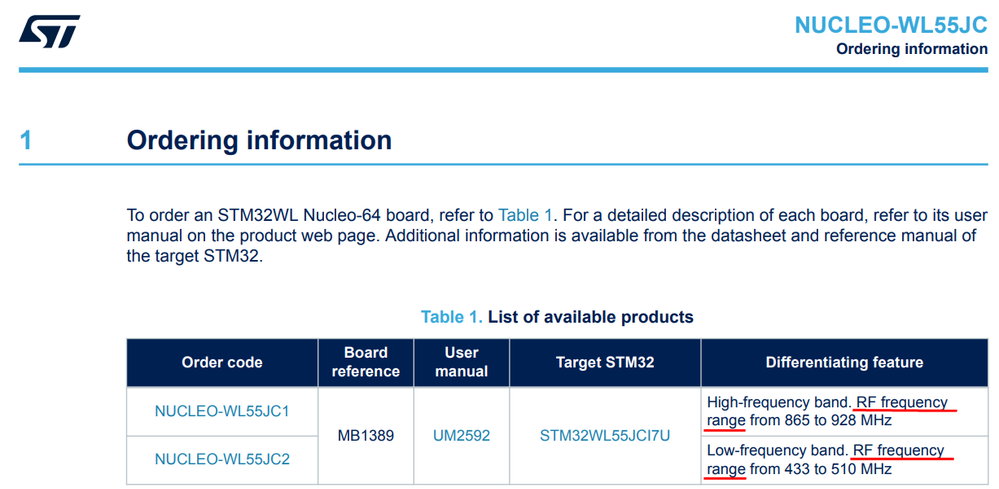The height and width of the screenshot is (489, 999).
Task: Select the MB1389 board reference cell
Action: tap(366, 436)
